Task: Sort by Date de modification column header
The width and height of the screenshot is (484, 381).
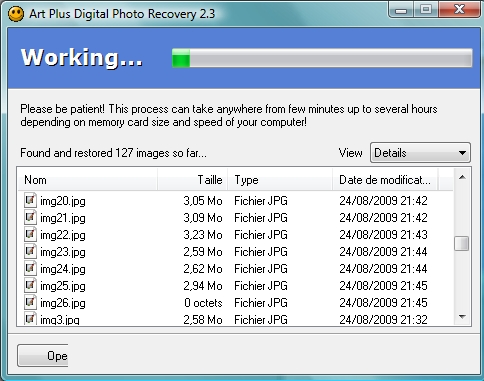Action: point(385,180)
